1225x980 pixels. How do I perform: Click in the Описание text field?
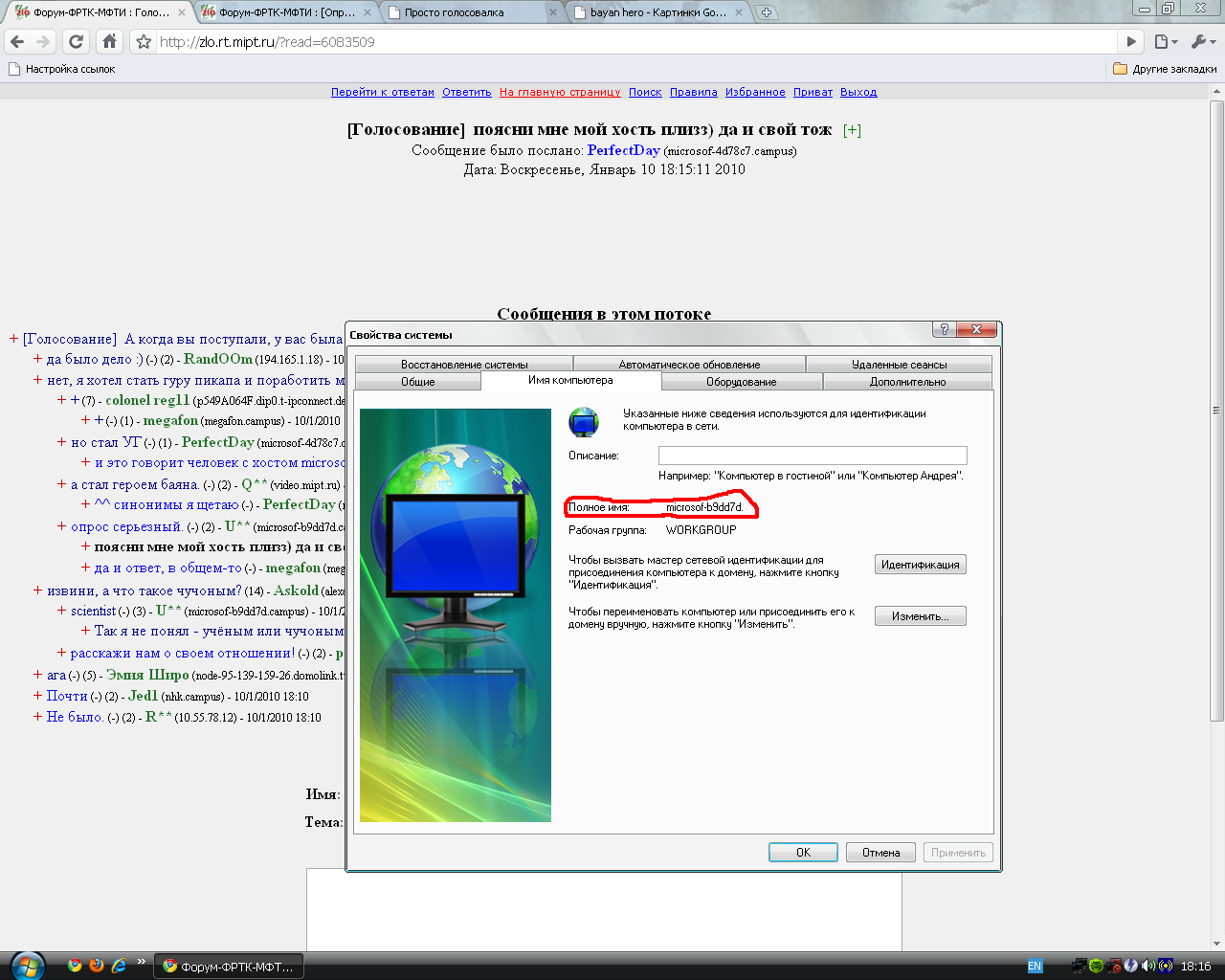coord(812,456)
